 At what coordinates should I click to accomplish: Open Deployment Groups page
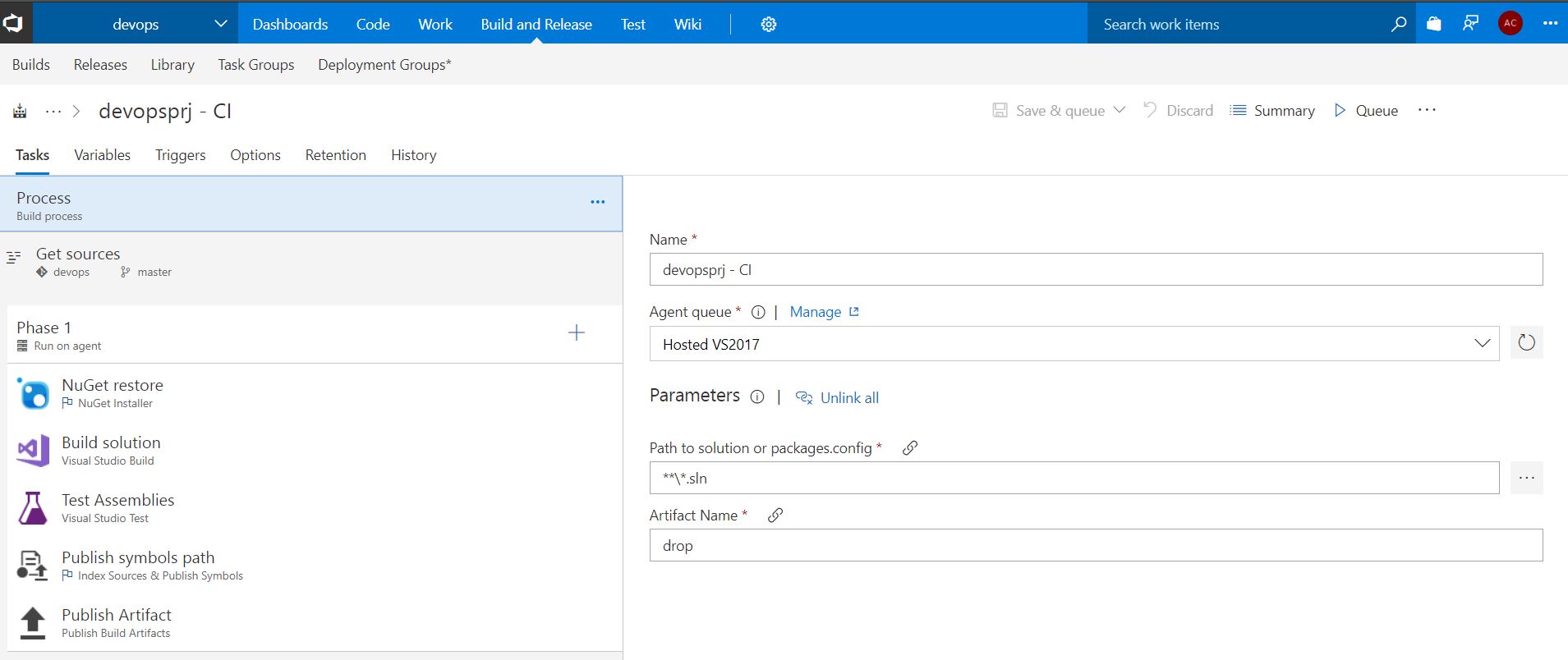coord(384,65)
